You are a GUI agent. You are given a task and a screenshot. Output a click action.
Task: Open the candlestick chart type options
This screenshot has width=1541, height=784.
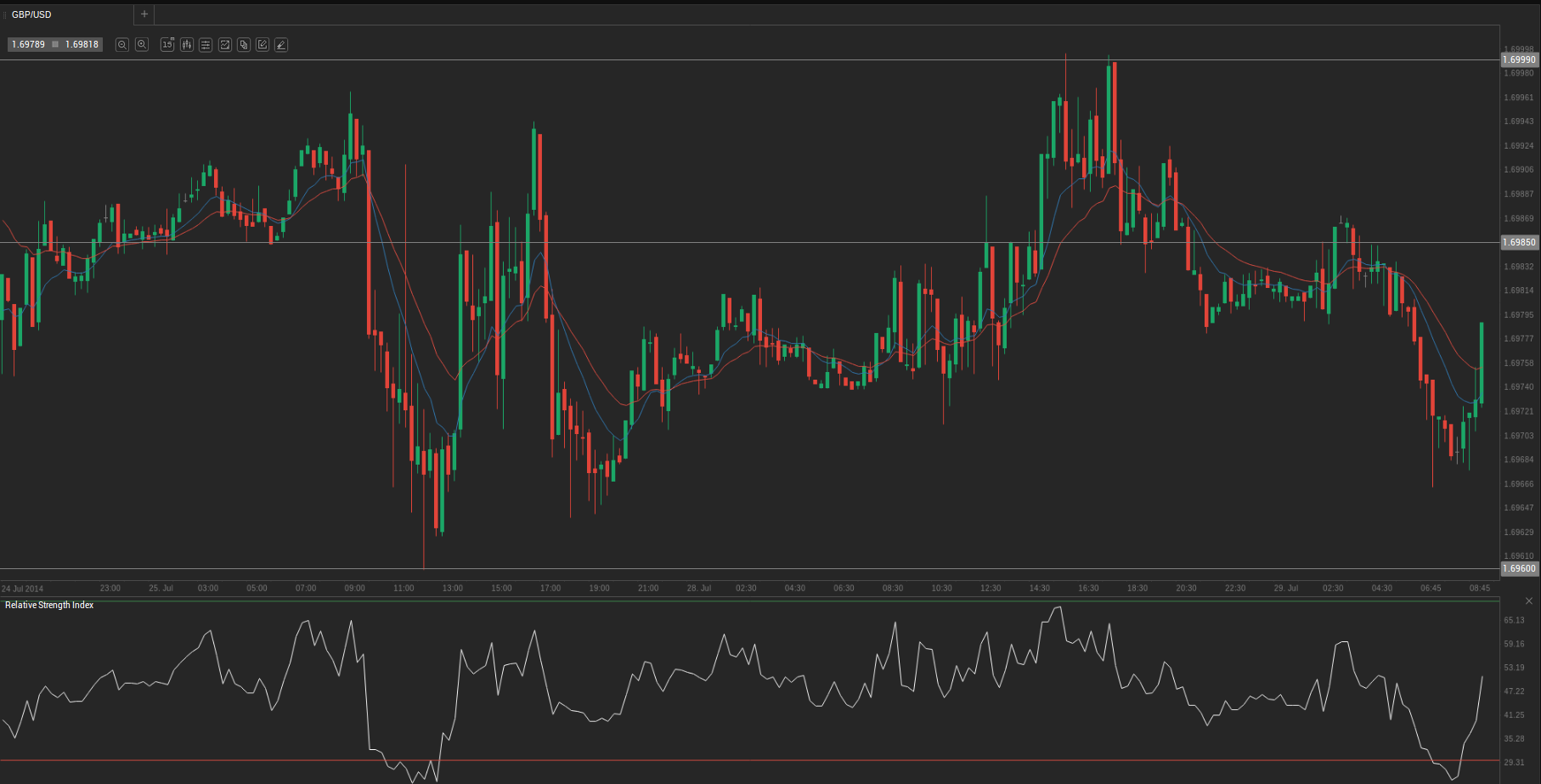click(187, 44)
